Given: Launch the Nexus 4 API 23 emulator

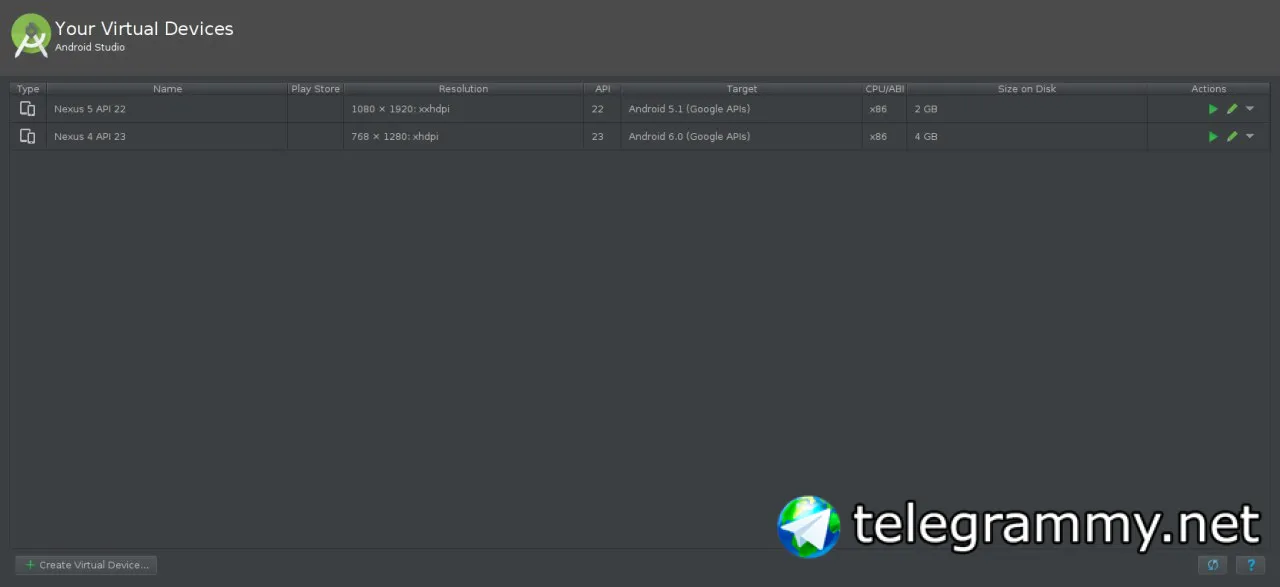Looking at the screenshot, I should 1213,137.
